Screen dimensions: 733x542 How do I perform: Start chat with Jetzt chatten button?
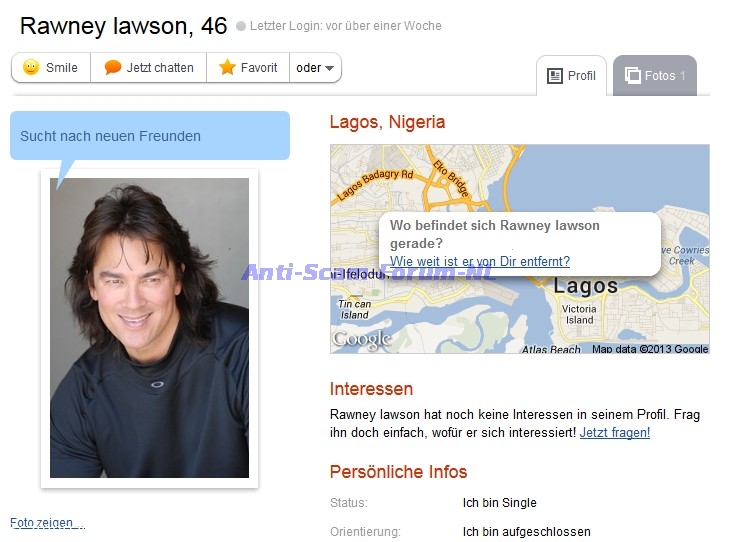149,68
